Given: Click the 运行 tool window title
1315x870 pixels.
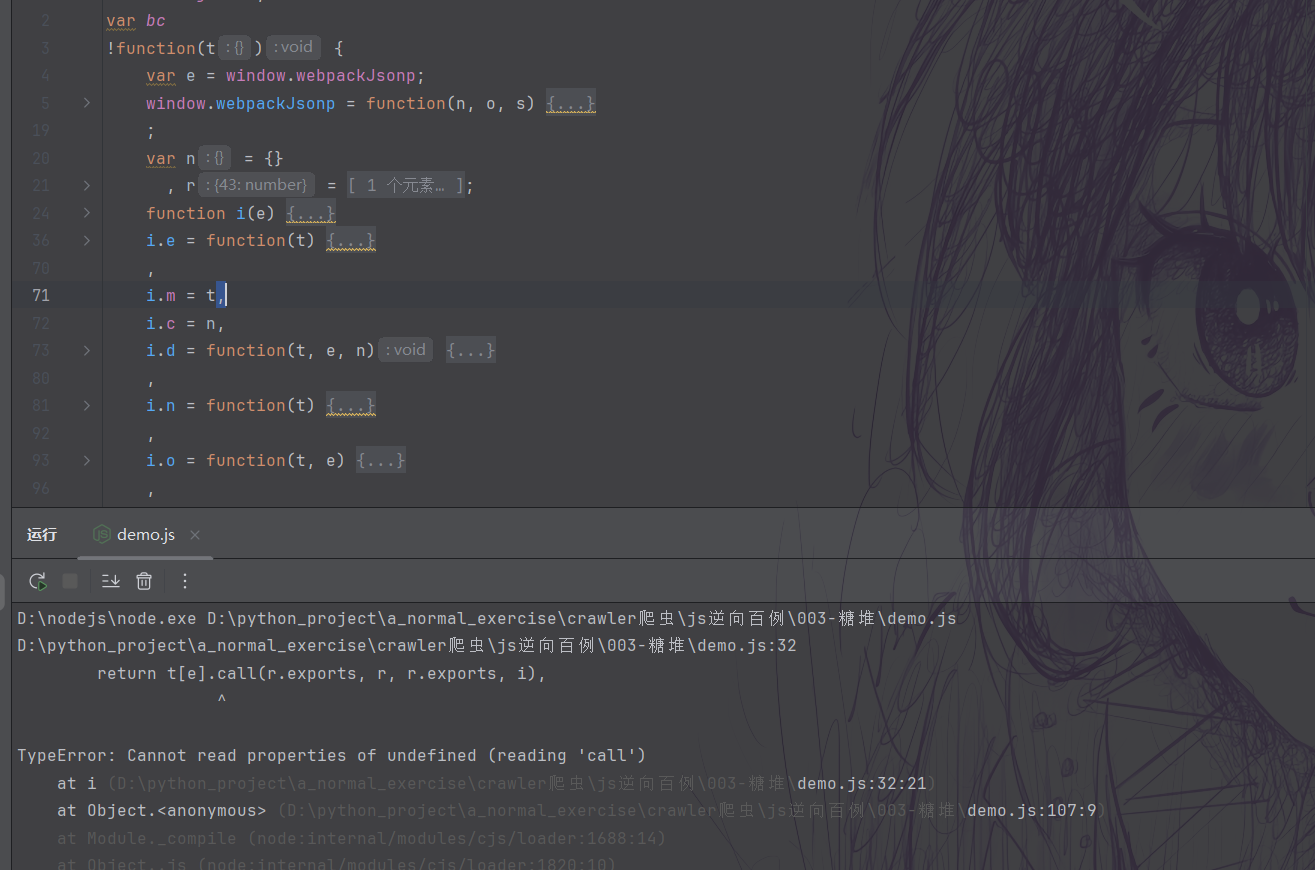Looking at the screenshot, I should pos(42,535).
